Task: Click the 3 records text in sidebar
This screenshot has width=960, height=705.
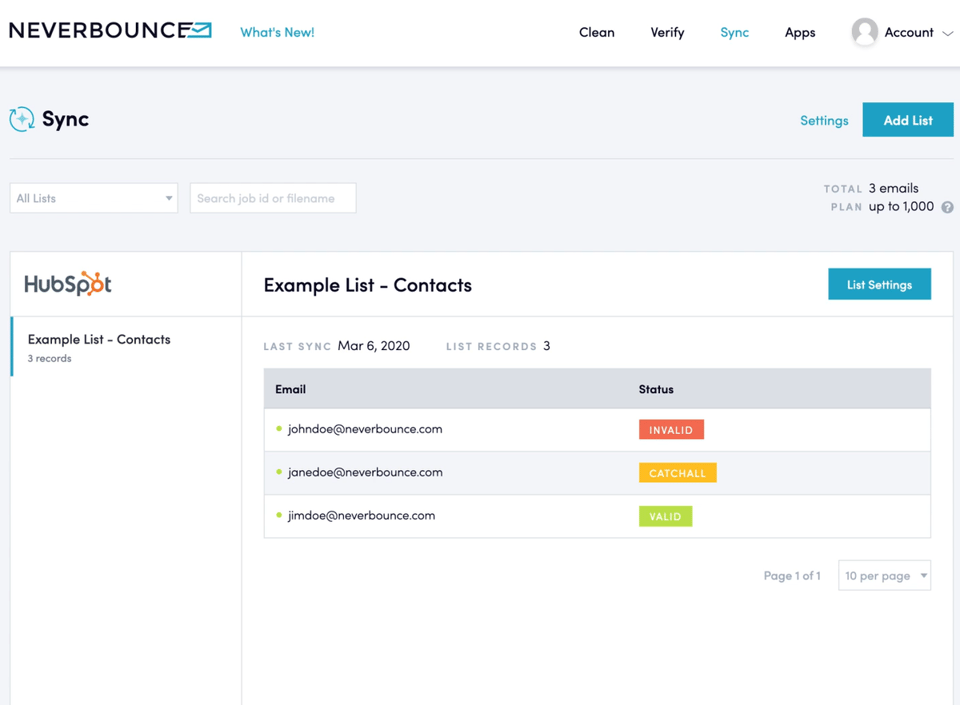Action: coord(49,358)
